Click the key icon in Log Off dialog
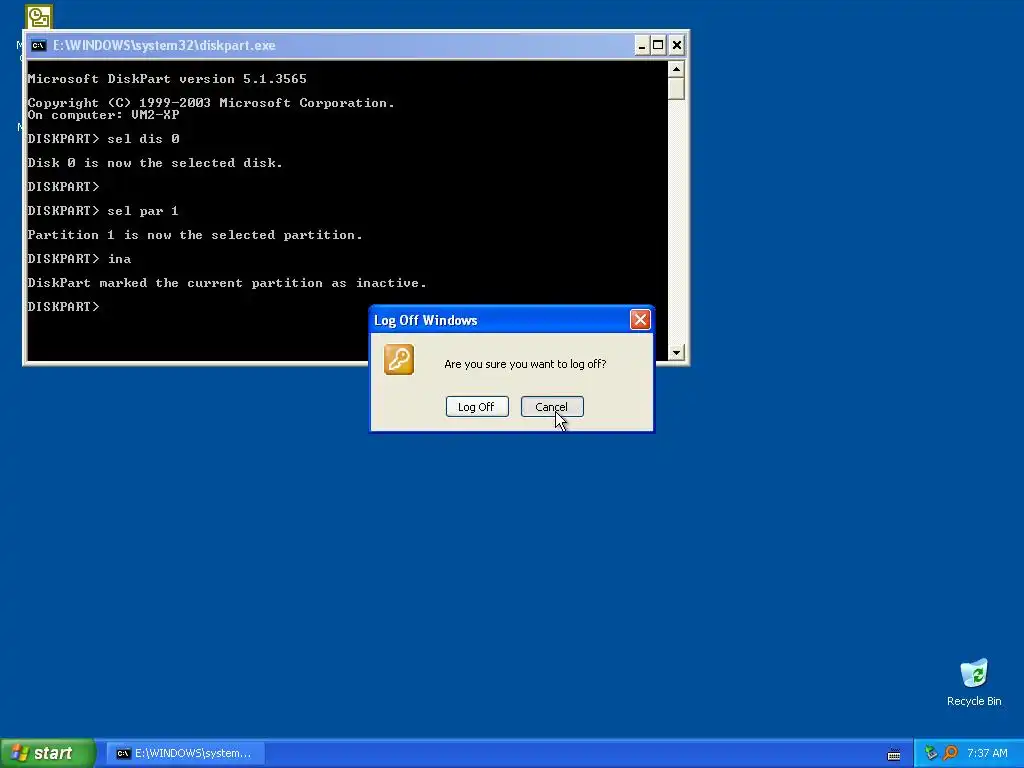This screenshot has width=1024, height=768. point(399,360)
